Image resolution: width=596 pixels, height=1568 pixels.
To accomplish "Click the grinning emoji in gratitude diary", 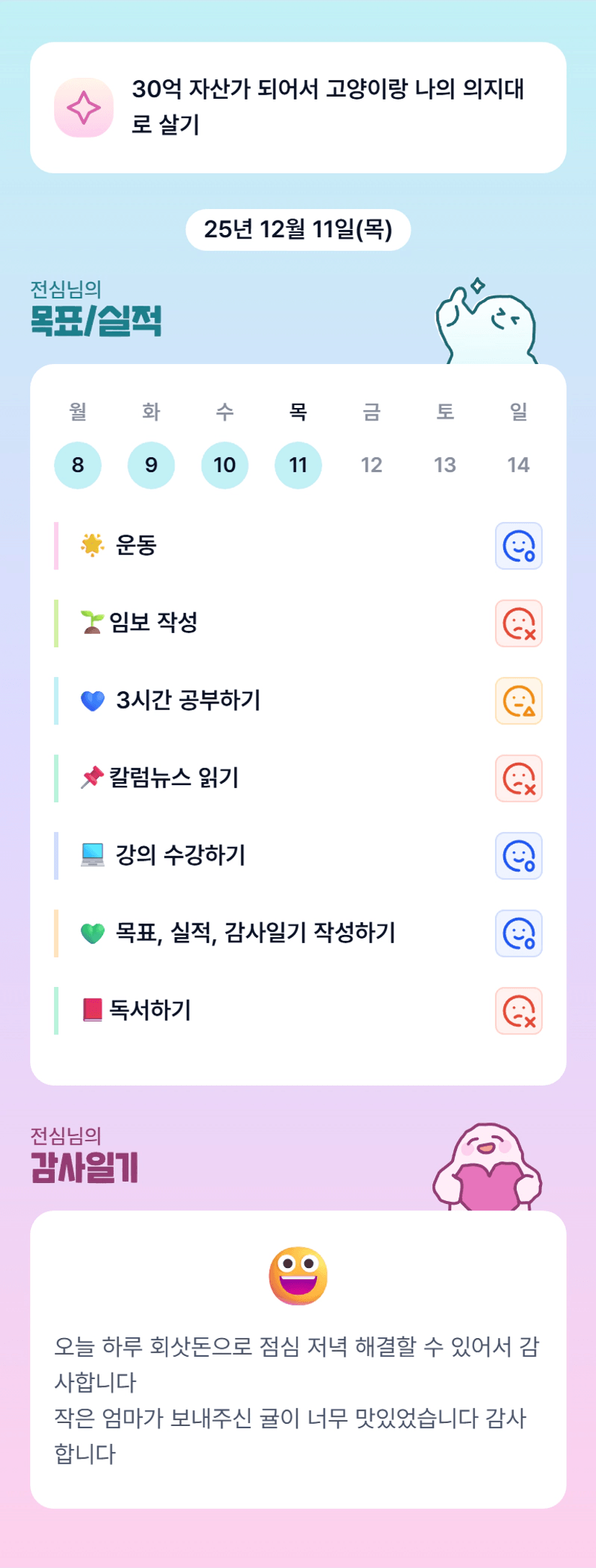I will (298, 1275).
